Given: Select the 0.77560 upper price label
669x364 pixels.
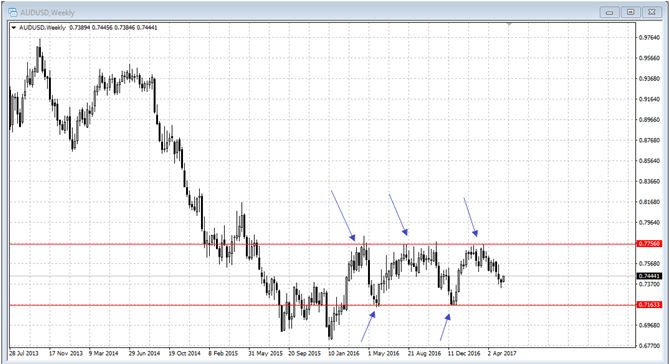Looking at the screenshot, I should click(649, 244).
